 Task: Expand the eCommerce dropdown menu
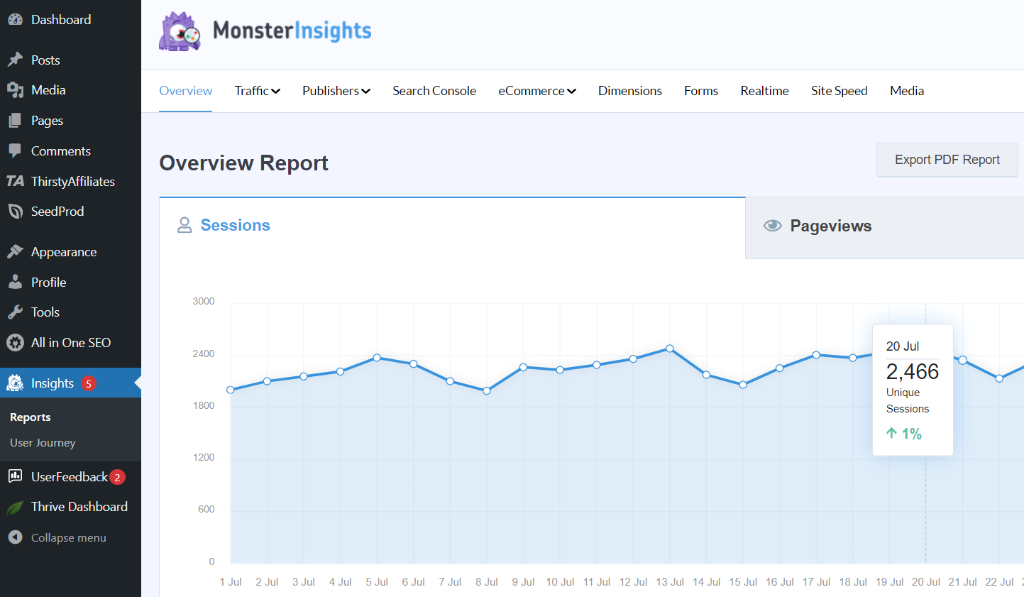coord(537,91)
